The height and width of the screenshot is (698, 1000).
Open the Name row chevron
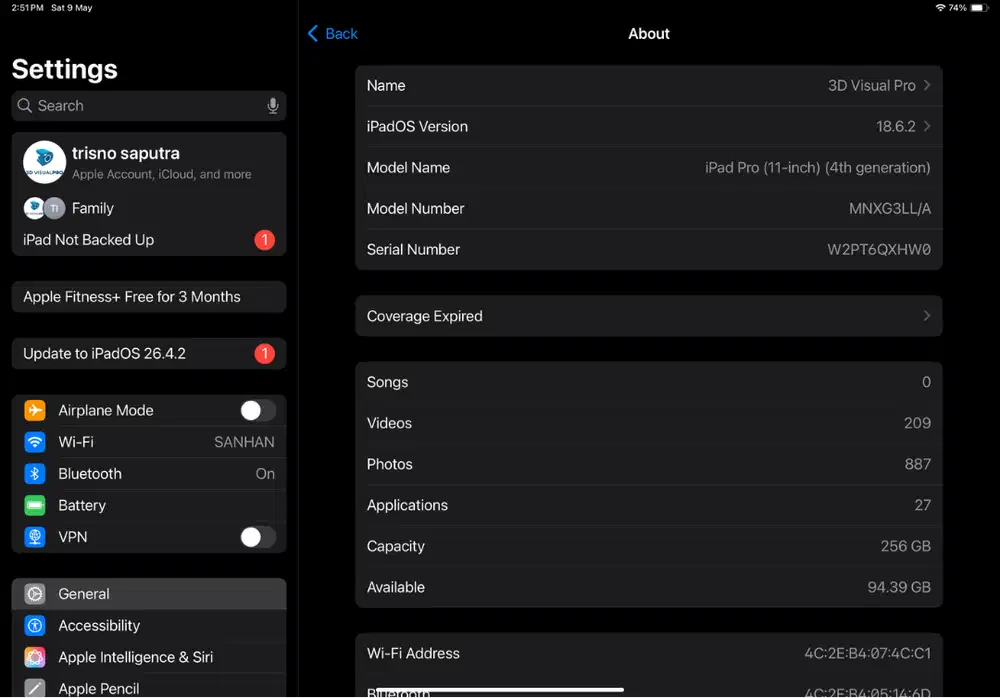coord(927,85)
